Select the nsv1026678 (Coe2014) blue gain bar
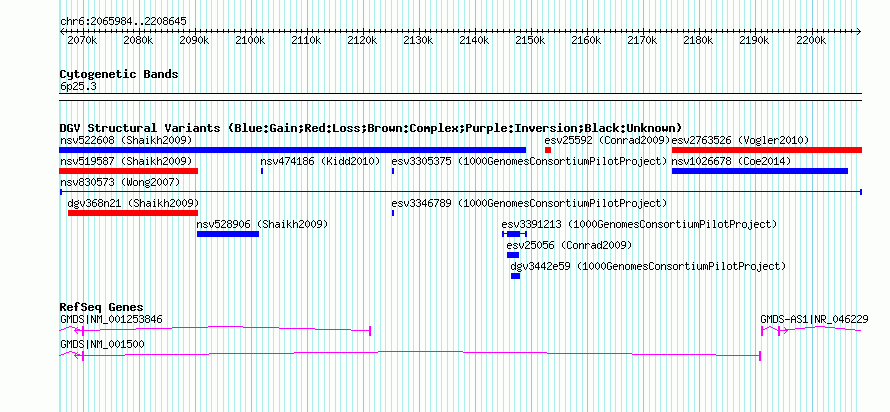 (x=760, y=171)
